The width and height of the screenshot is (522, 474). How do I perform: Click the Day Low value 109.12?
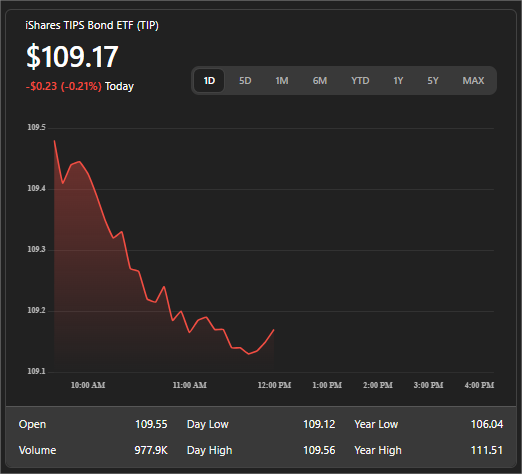(319, 424)
